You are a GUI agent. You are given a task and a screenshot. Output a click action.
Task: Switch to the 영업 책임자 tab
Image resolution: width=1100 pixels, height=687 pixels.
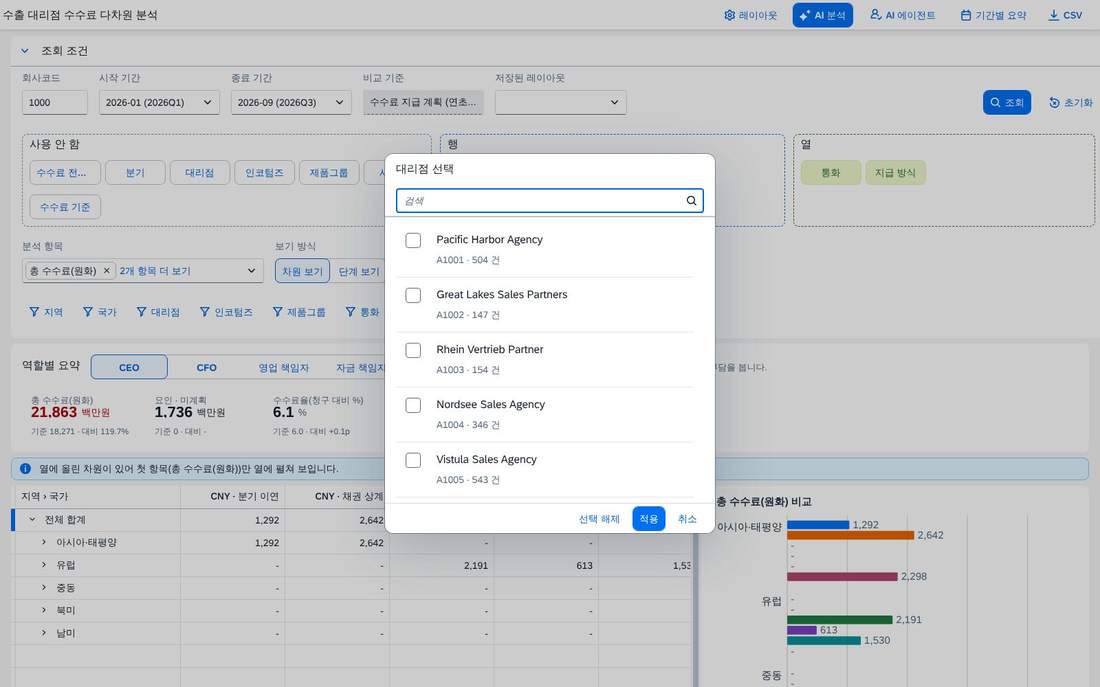click(x=283, y=367)
